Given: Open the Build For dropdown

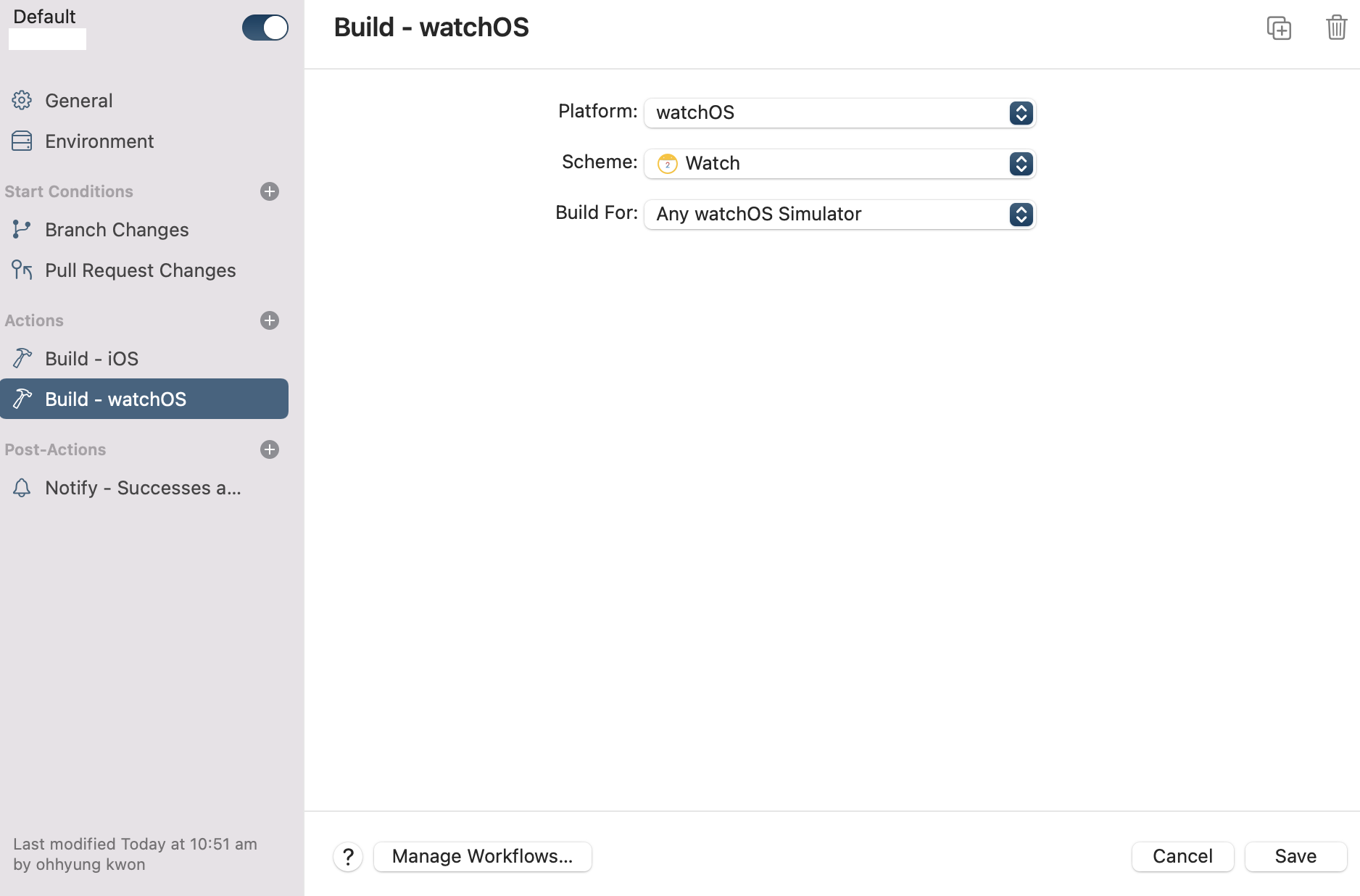Looking at the screenshot, I should point(839,215).
